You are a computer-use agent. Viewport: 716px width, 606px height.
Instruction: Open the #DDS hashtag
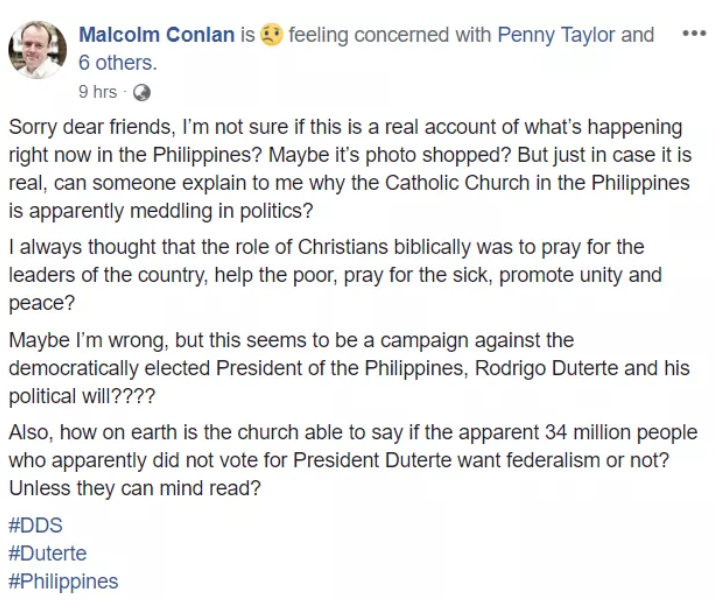coord(35,525)
